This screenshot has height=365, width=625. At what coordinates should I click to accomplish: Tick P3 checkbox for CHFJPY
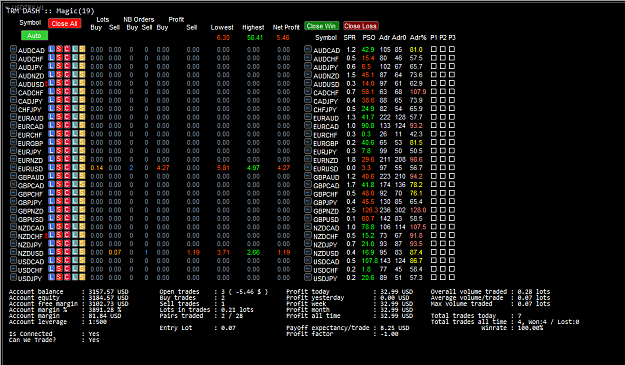pos(452,108)
